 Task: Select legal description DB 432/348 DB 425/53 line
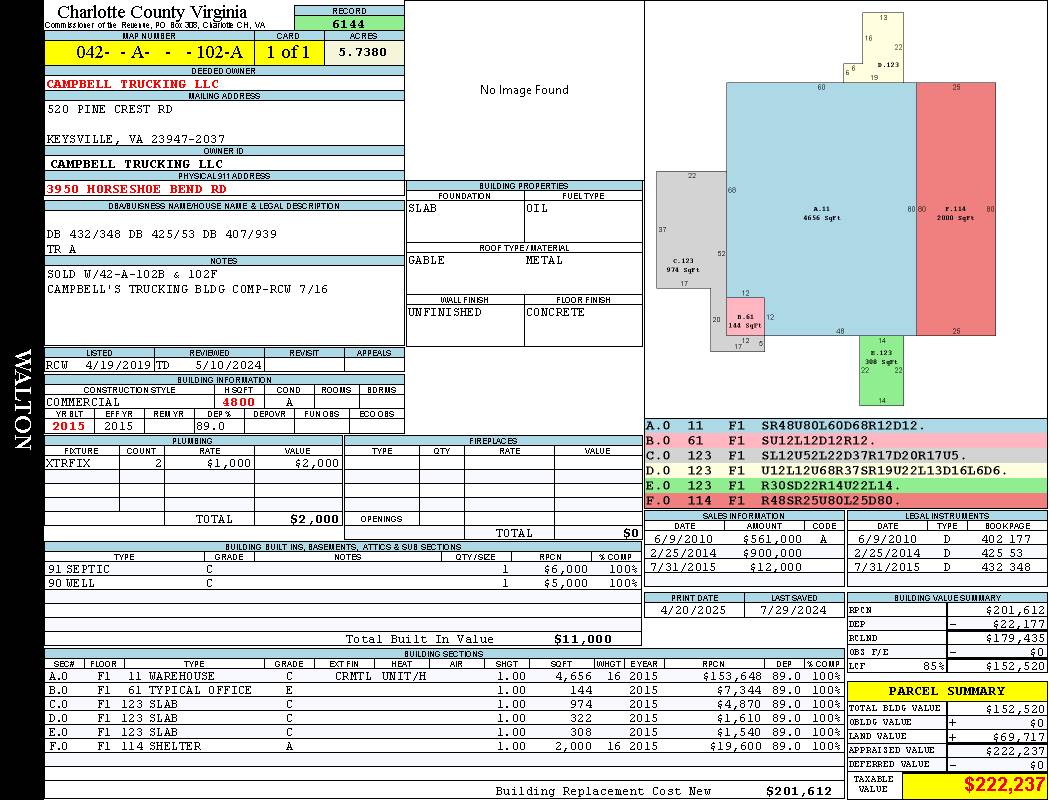161,234
